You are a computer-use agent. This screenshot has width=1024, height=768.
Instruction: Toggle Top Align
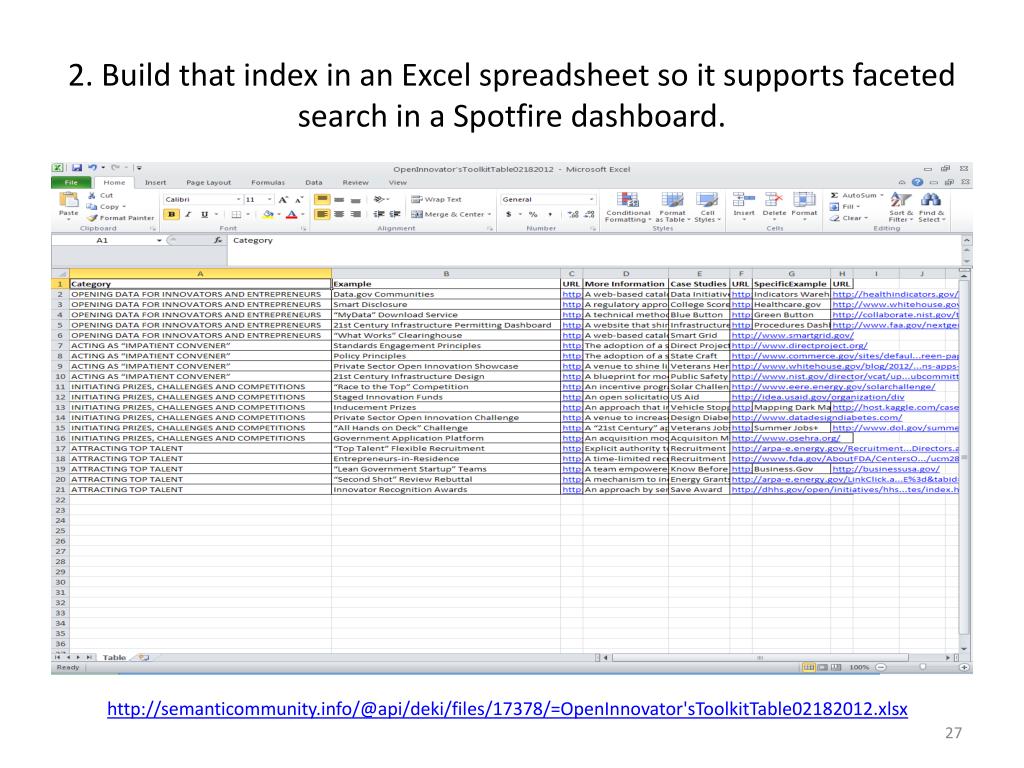(x=322, y=199)
